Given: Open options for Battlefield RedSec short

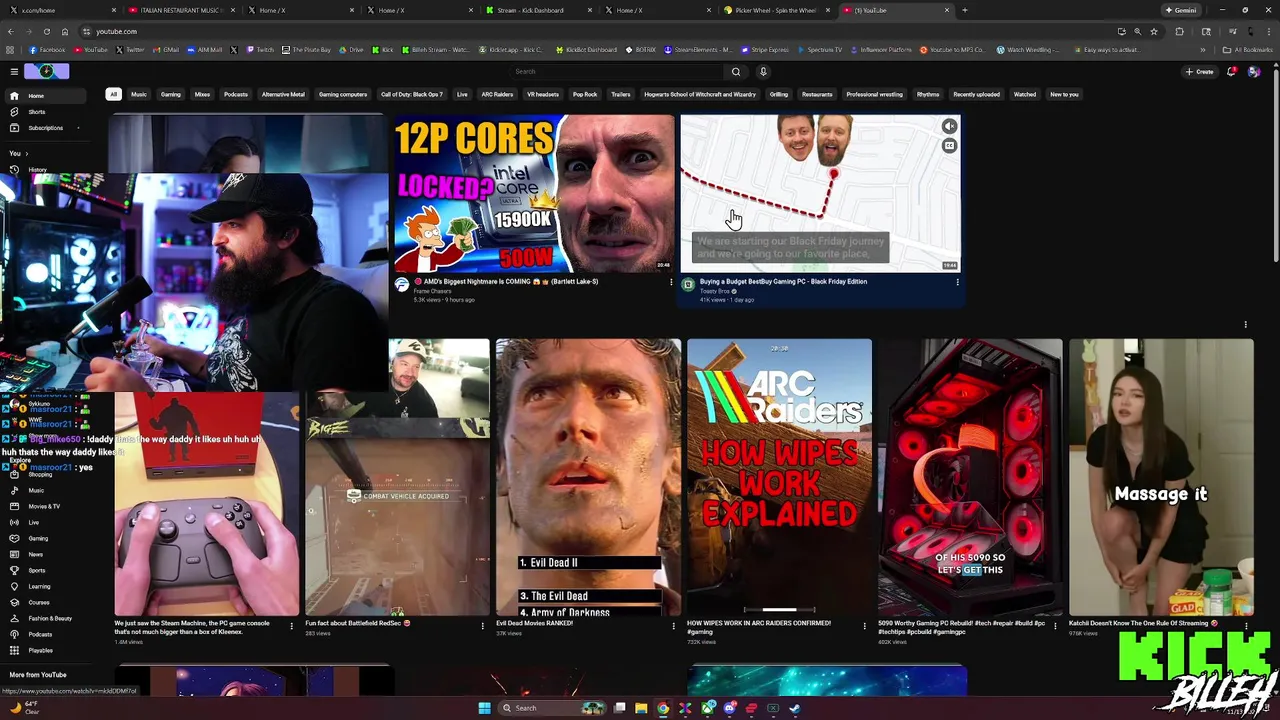Looking at the screenshot, I should point(483,626).
